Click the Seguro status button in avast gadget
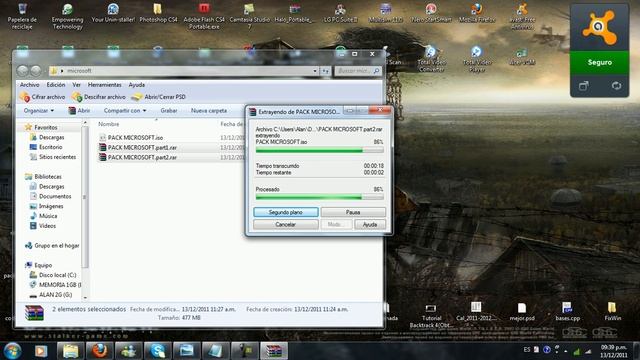The height and width of the screenshot is (360, 640). tap(599, 62)
